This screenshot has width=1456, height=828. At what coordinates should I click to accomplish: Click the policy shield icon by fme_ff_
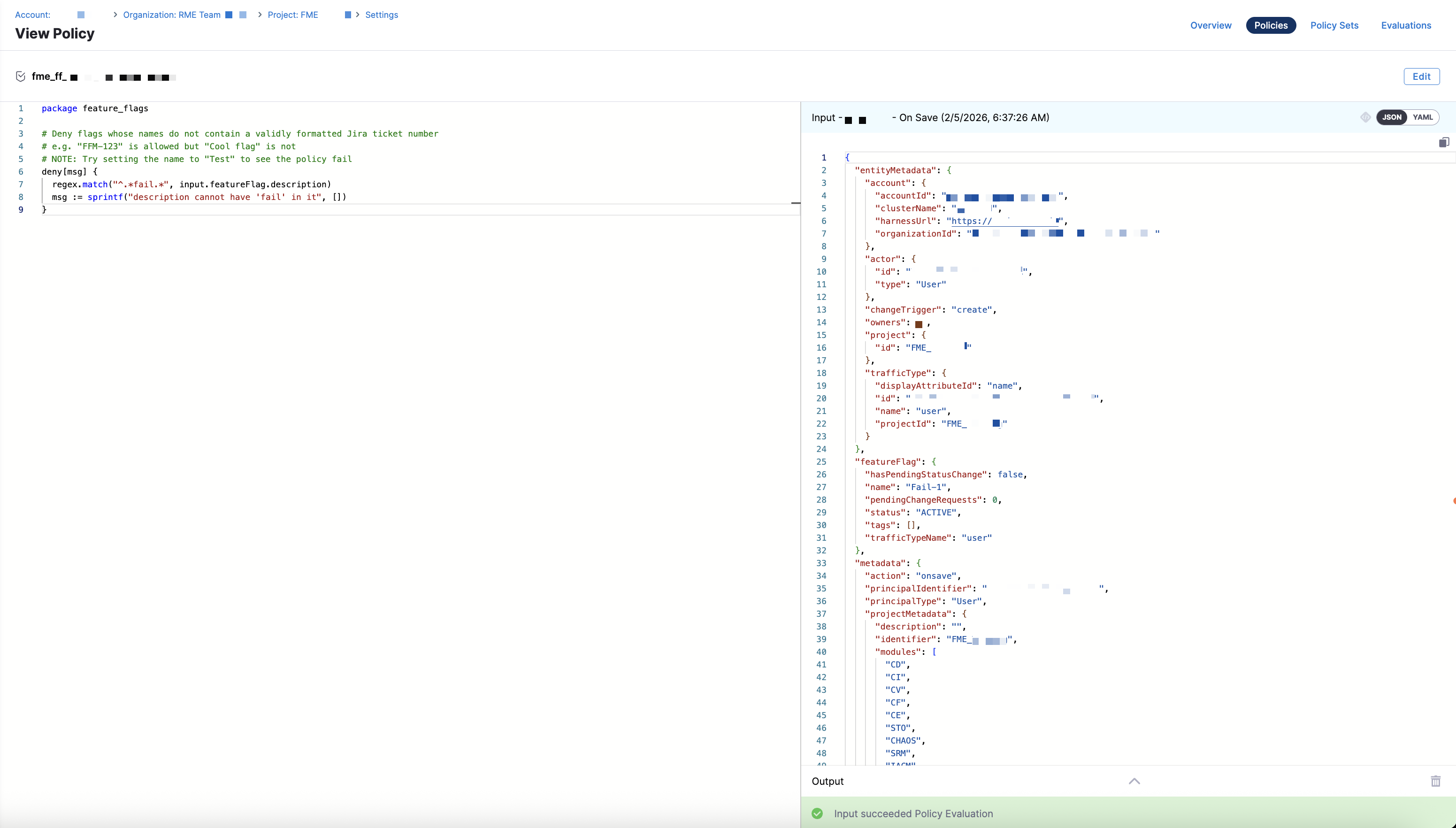pos(21,77)
